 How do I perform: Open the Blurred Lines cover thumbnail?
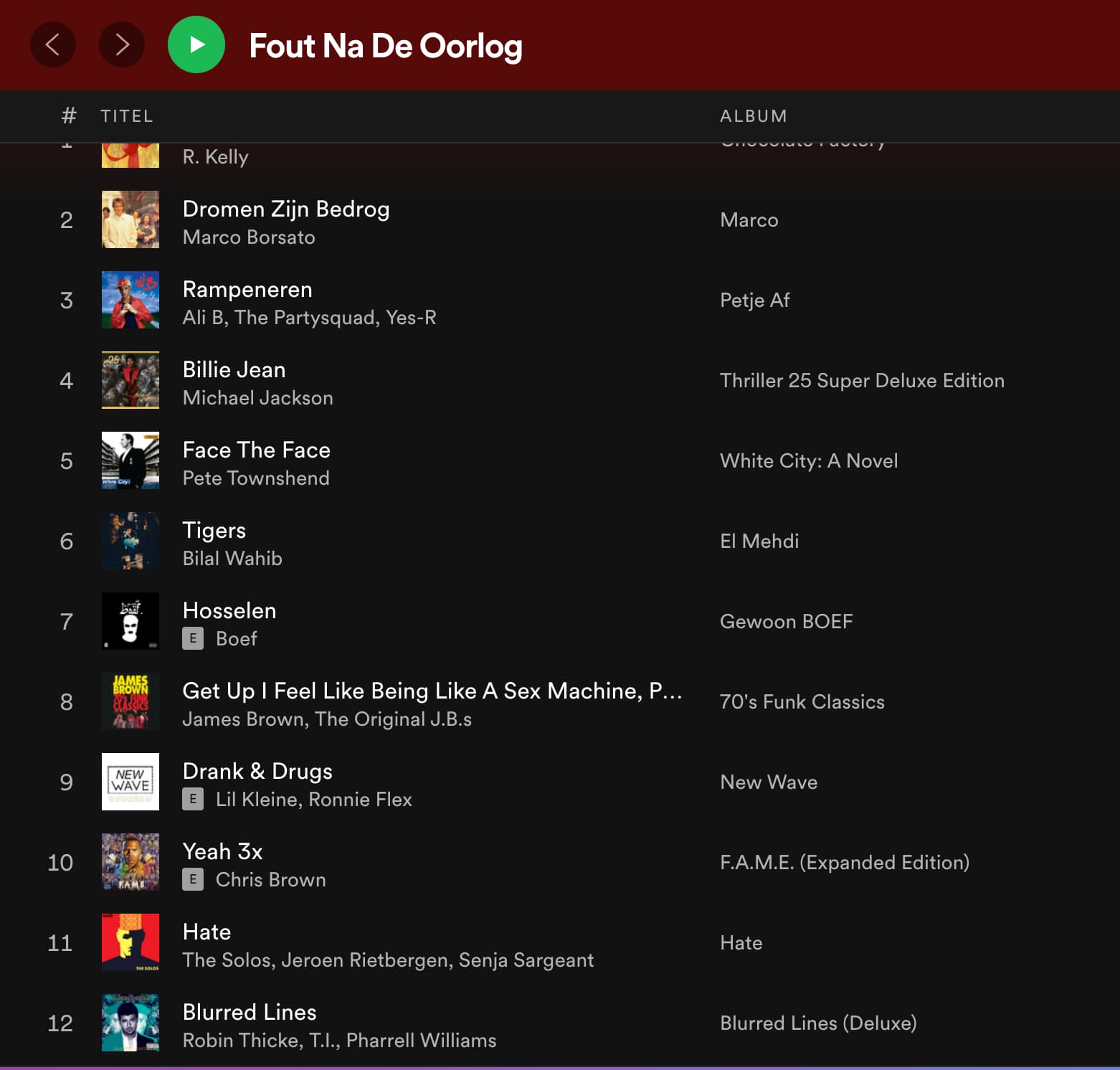(130, 1023)
